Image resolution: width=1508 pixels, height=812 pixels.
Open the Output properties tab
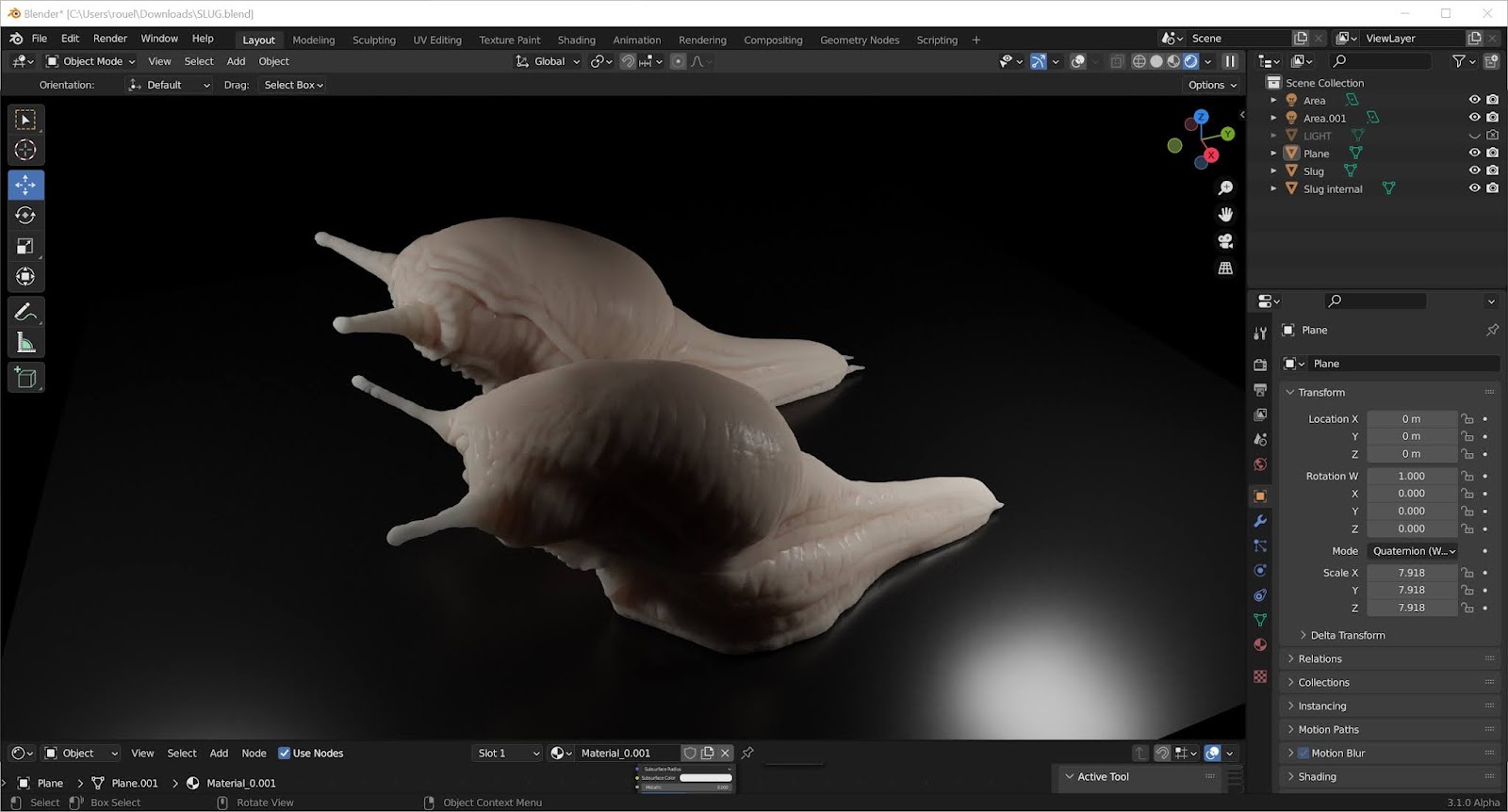[1260, 389]
